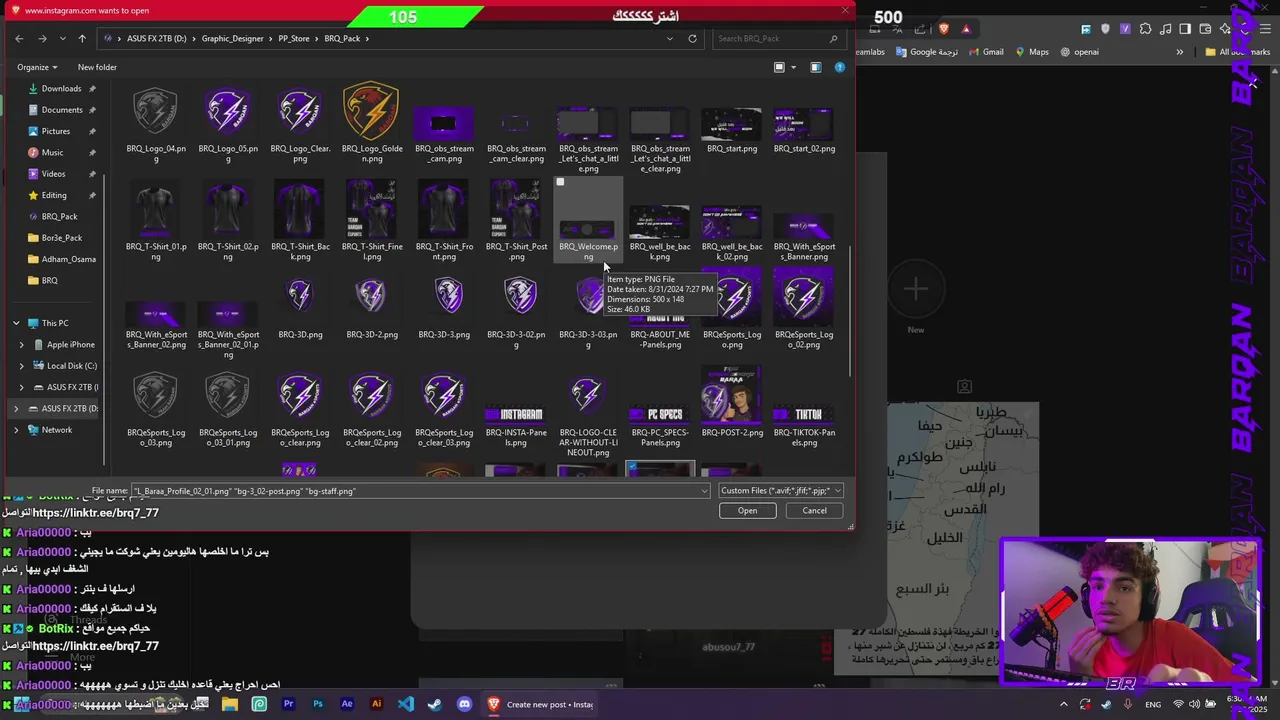Viewport: 1280px width, 720px height.
Task: Launch After Effects from the taskbar
Action: 347,704
